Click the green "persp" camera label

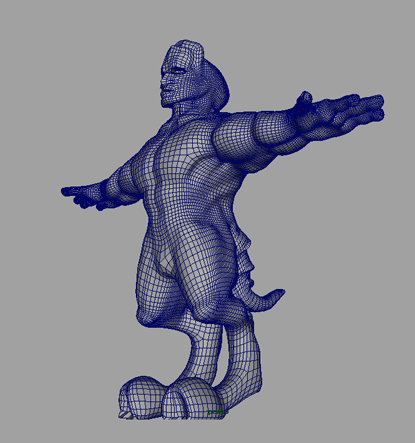(218, 412)
